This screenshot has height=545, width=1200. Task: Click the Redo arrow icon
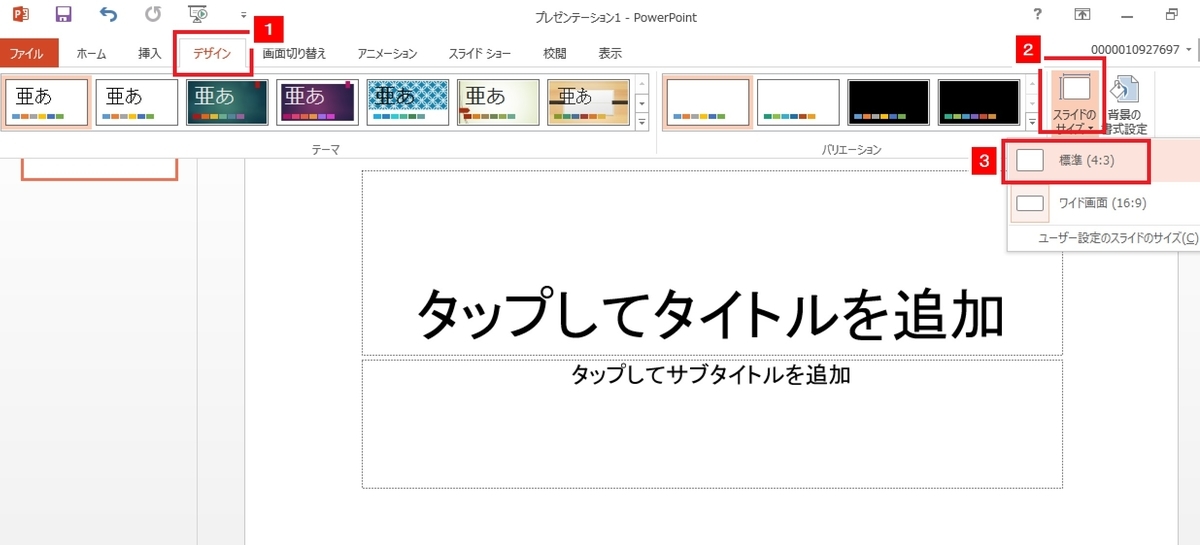click(152, 15)
